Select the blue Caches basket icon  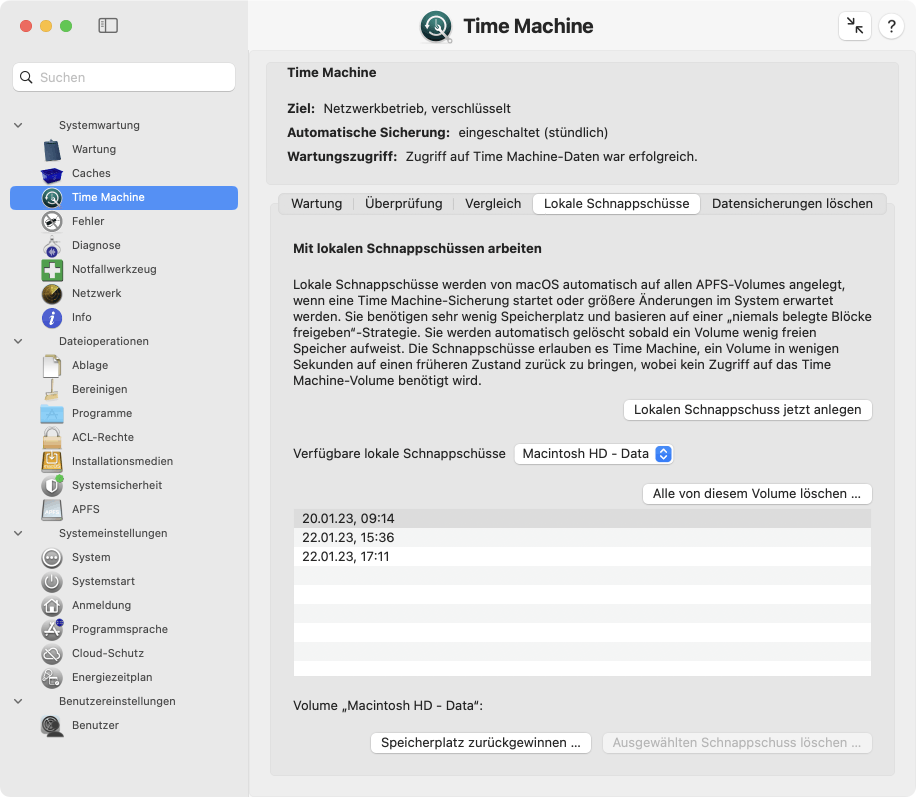[x=52, y=174]
